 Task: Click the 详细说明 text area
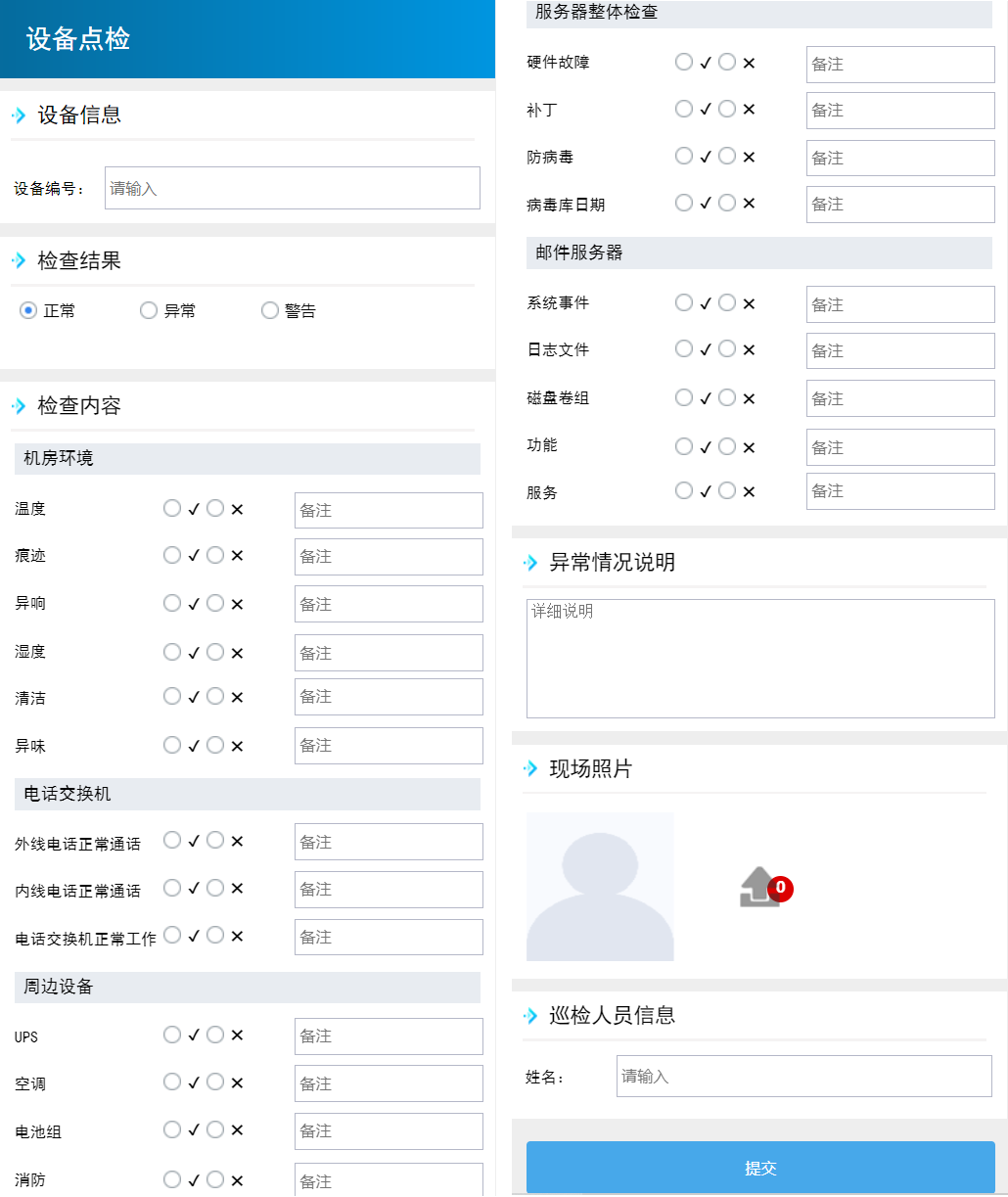pyautogui.click(x=760, y=659)
